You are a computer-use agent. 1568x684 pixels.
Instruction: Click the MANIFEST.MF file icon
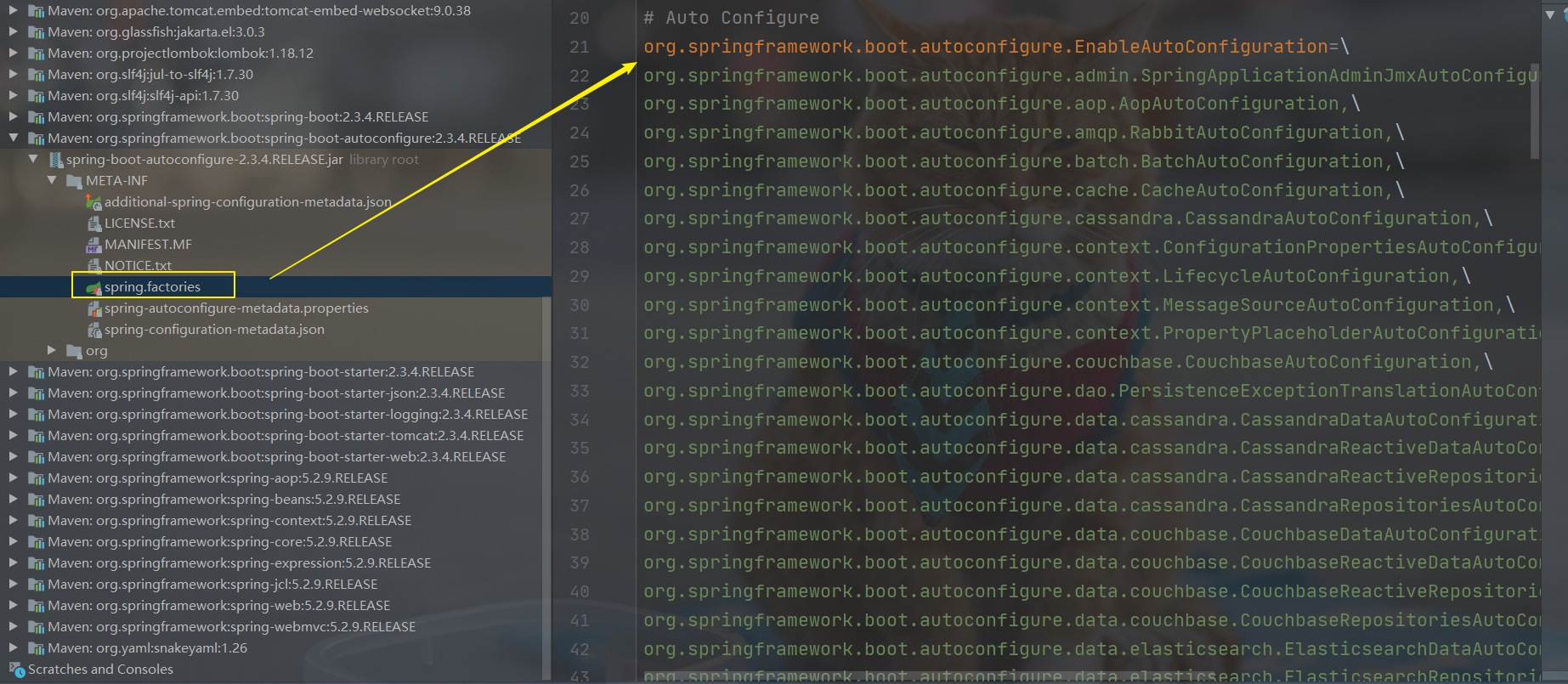[x=93, y=245]
